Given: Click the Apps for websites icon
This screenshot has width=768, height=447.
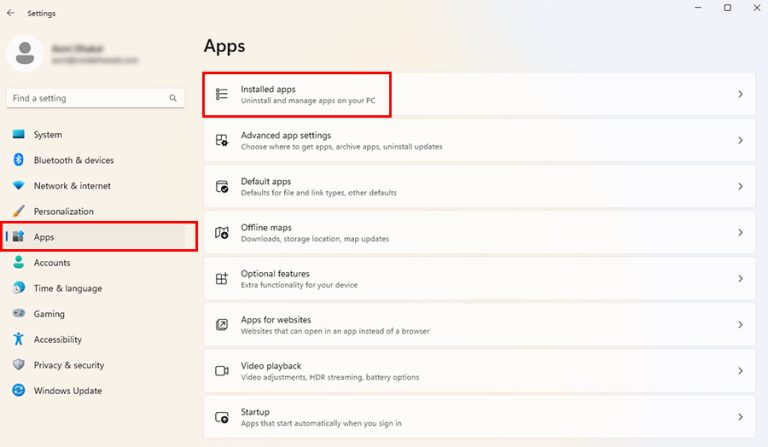Looking at the screenshot, I should pos(222,325).
